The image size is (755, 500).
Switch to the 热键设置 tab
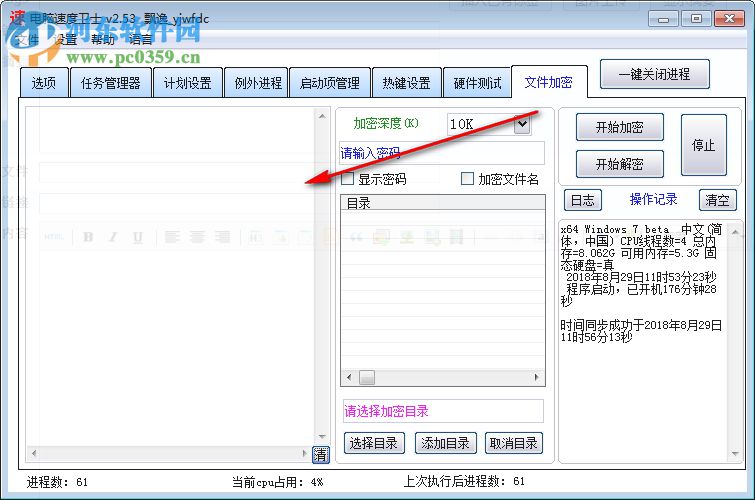(406, 83)
